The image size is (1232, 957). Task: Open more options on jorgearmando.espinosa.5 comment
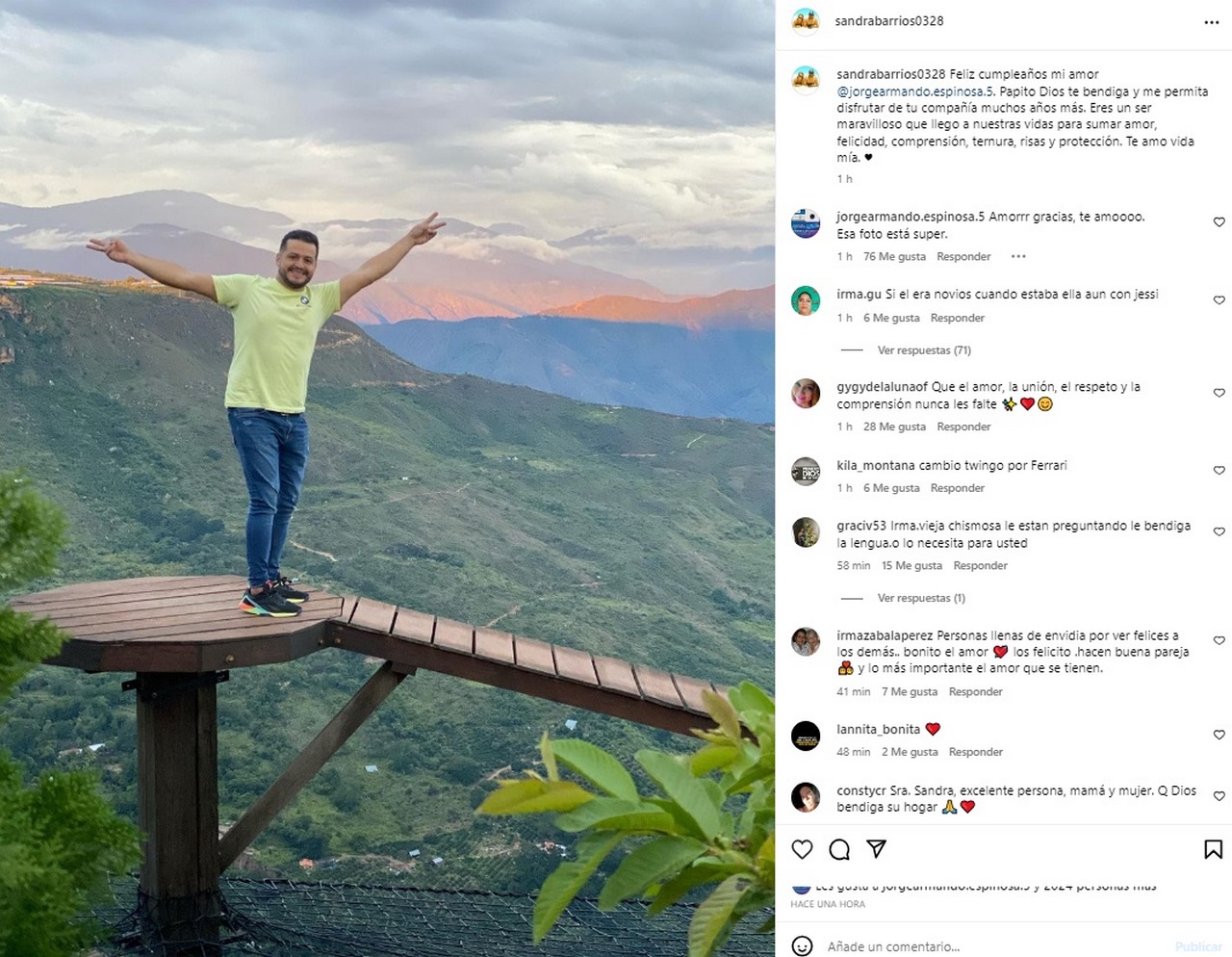click(x=1018, y=257)
